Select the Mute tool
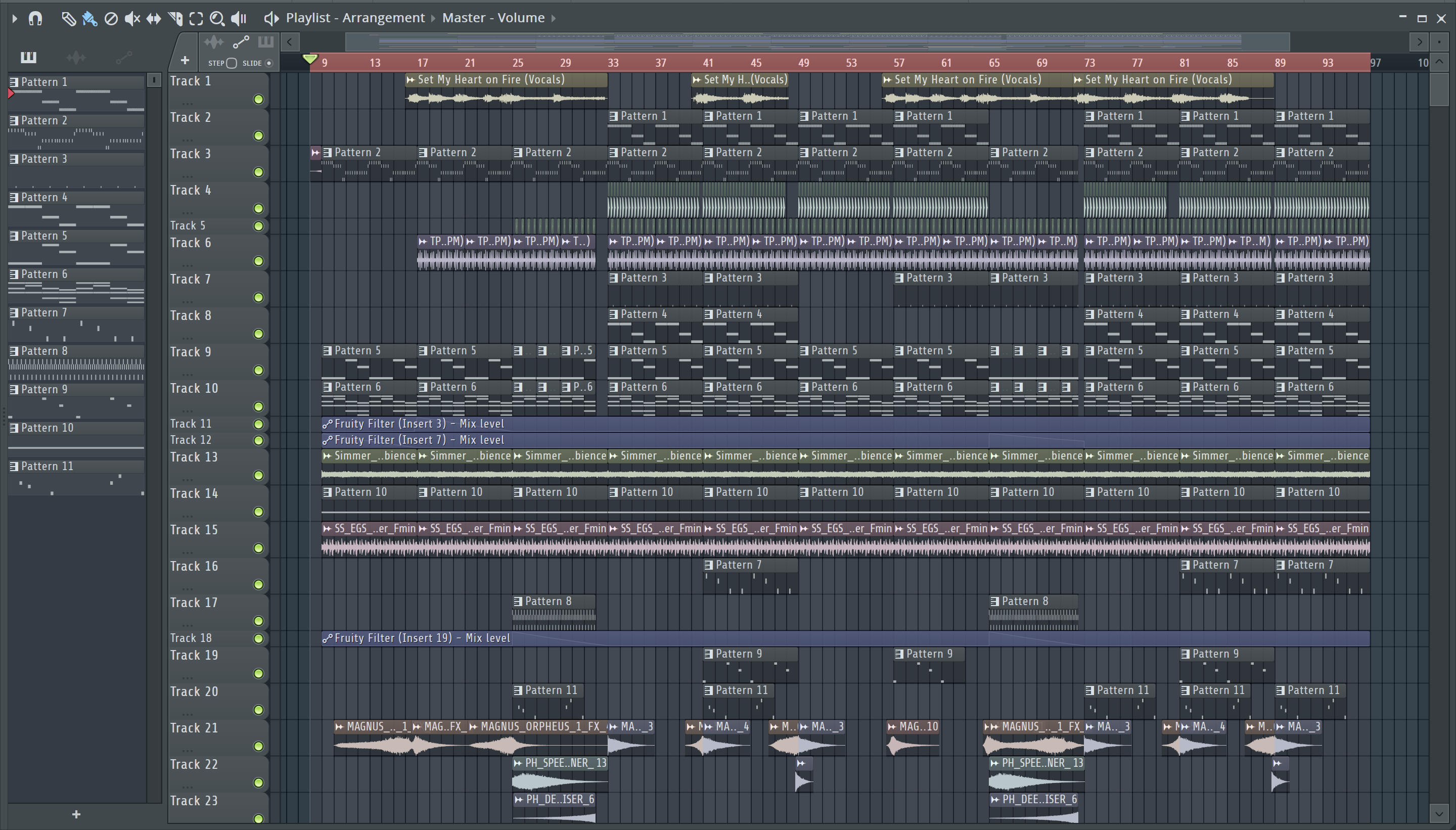This screenshot has width=1456, height=830. (x=132, y=19)
